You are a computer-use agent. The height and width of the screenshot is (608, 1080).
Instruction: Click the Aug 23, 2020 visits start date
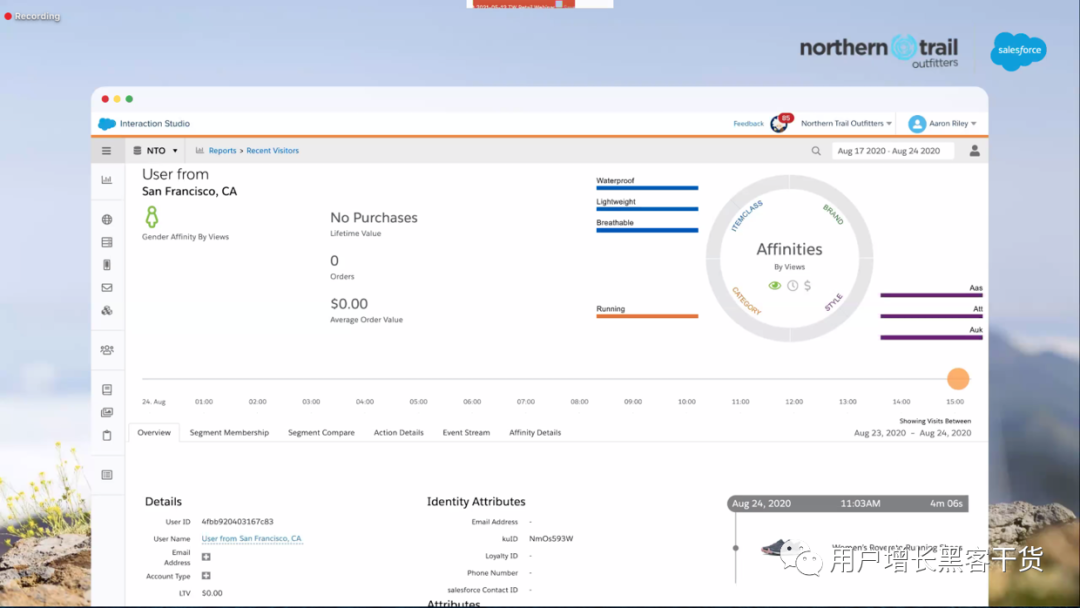pyautogui.click(x=880, y=433)
